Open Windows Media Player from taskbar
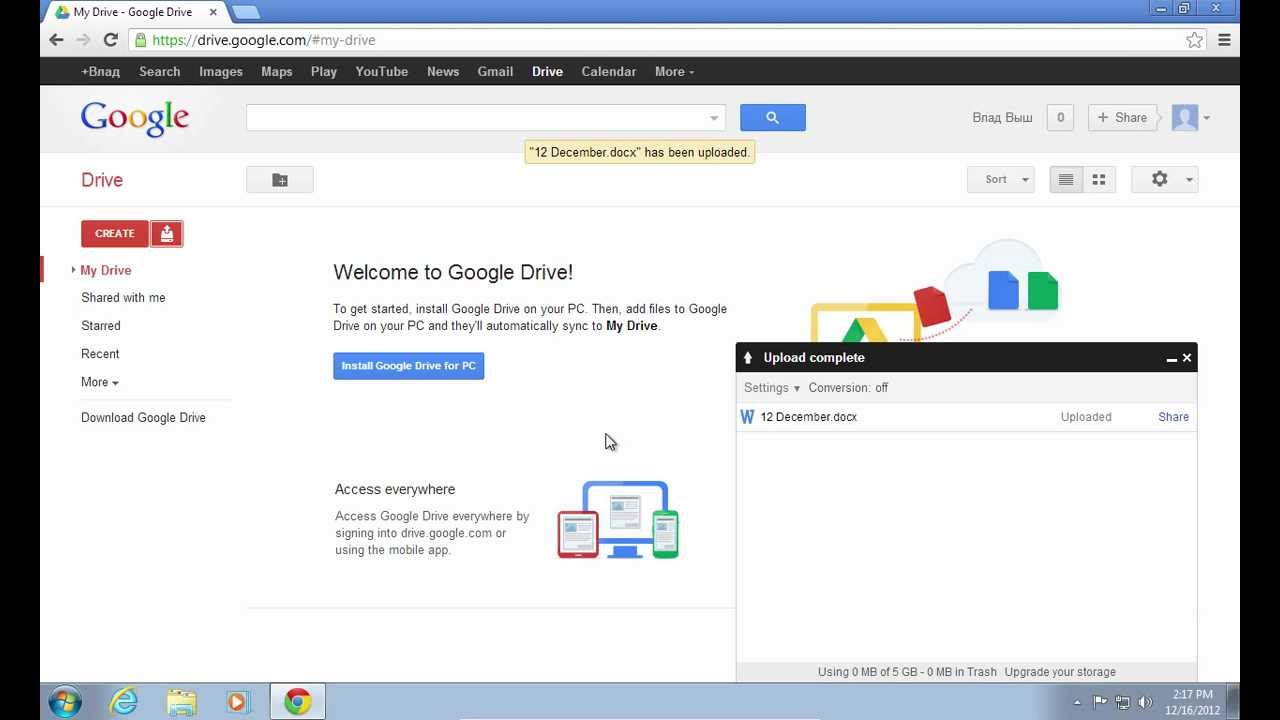Viewport: 1280px width, 720px height. tap(237, 702)
